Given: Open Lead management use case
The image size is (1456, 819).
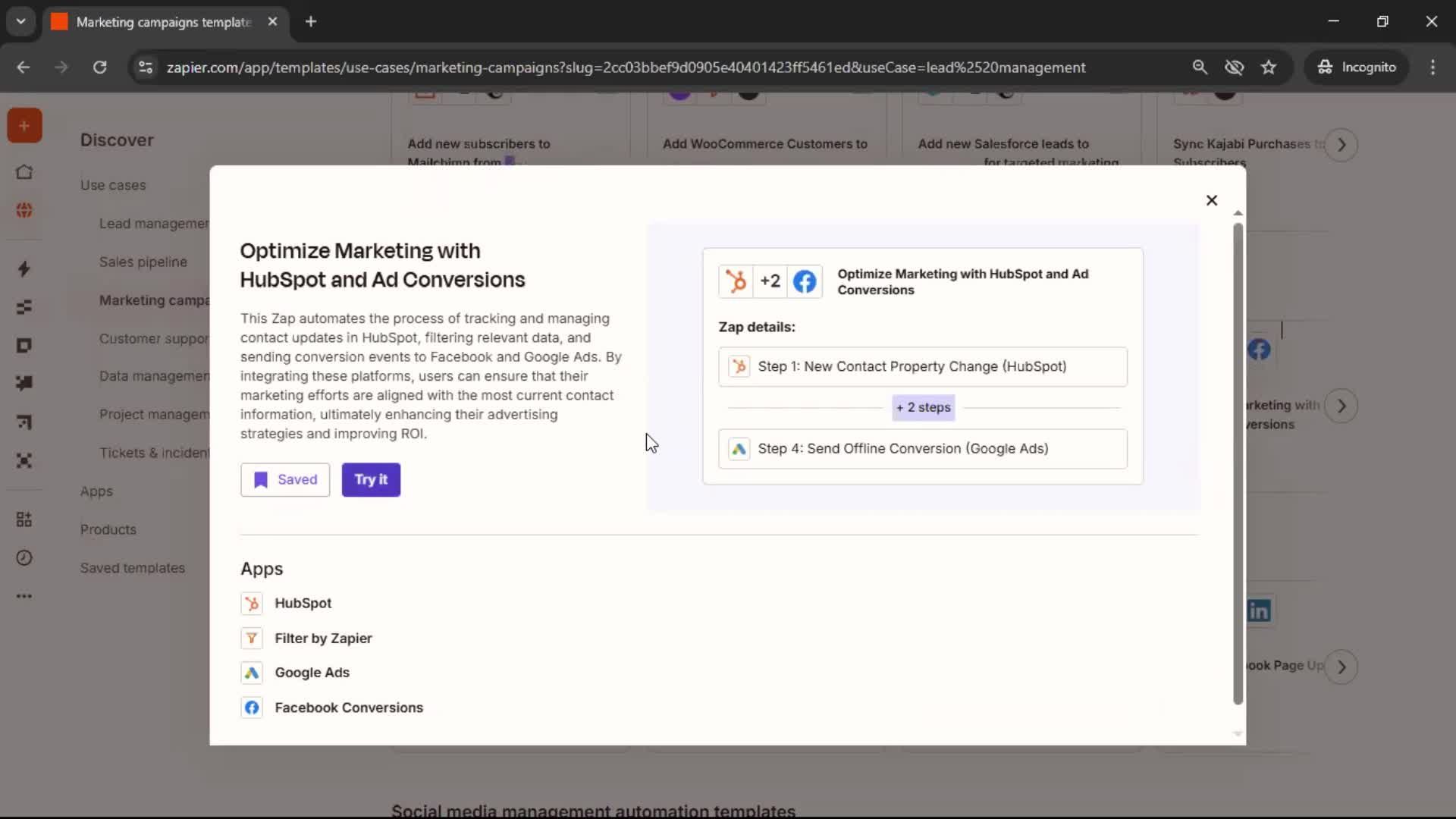Looking at the screenshot, I should click(154, 224).
